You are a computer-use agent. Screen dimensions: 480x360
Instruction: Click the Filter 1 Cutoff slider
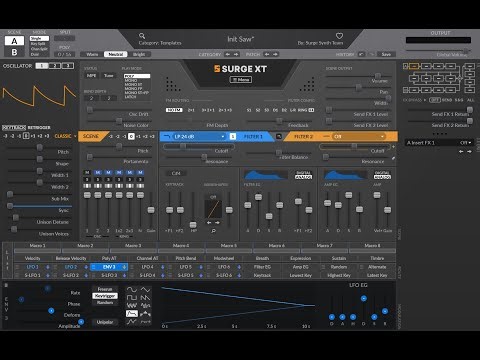[x=199, y=146]
